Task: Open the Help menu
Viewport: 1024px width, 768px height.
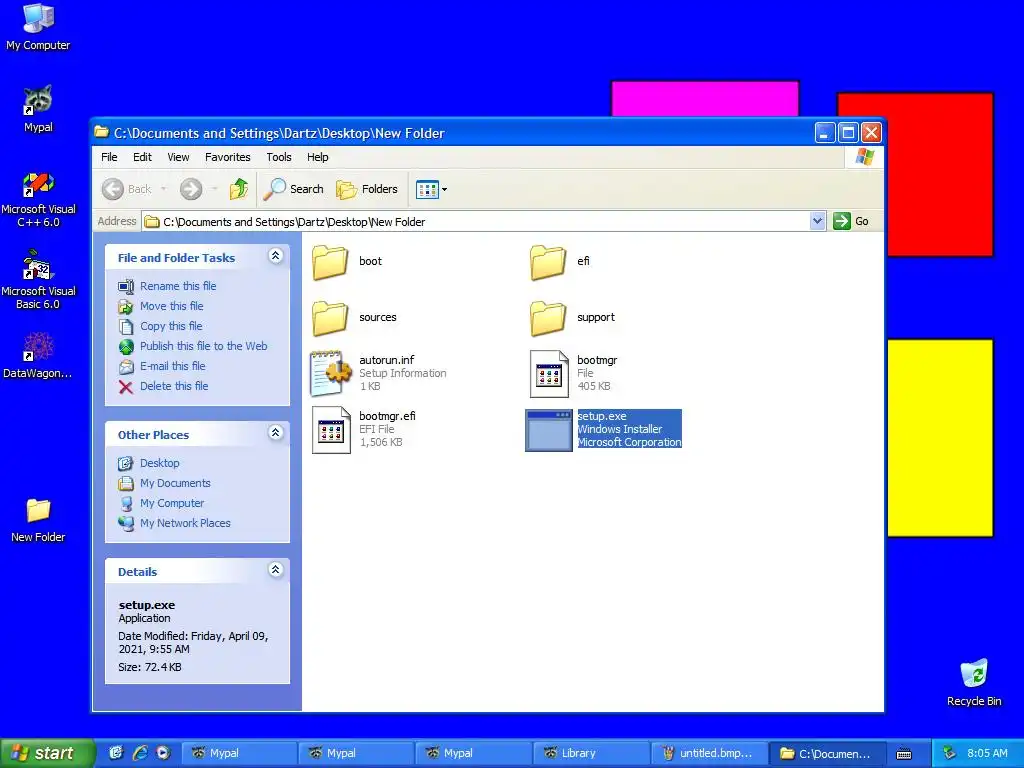Action: 317,157
